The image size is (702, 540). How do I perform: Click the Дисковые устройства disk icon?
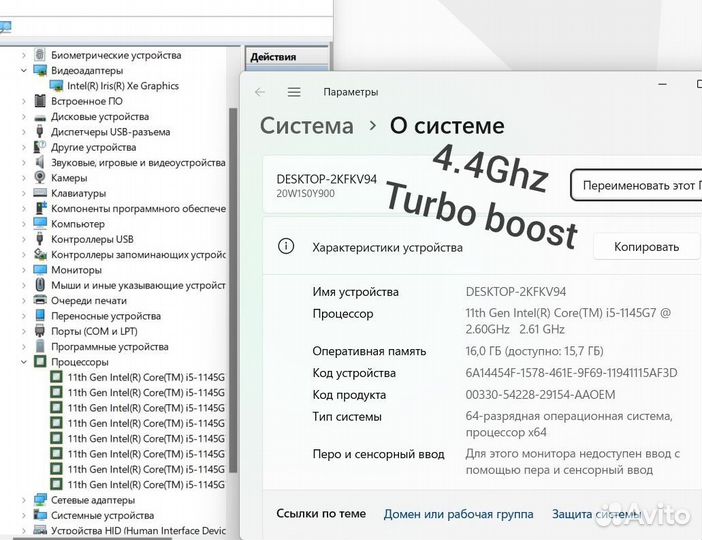pos(40,117)
